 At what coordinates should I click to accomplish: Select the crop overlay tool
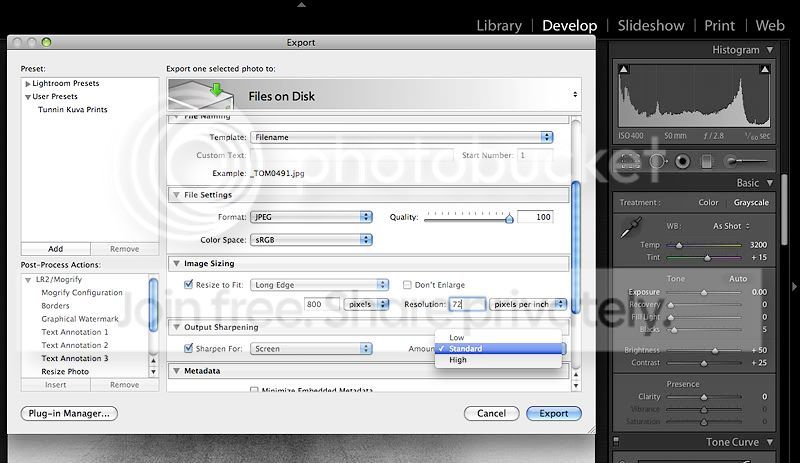630,160
